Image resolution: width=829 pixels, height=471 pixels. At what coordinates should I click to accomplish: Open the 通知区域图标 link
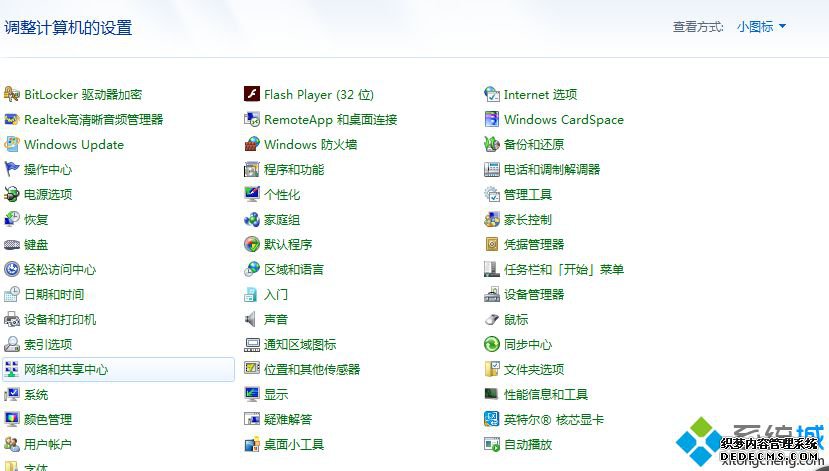pos(300,344)
